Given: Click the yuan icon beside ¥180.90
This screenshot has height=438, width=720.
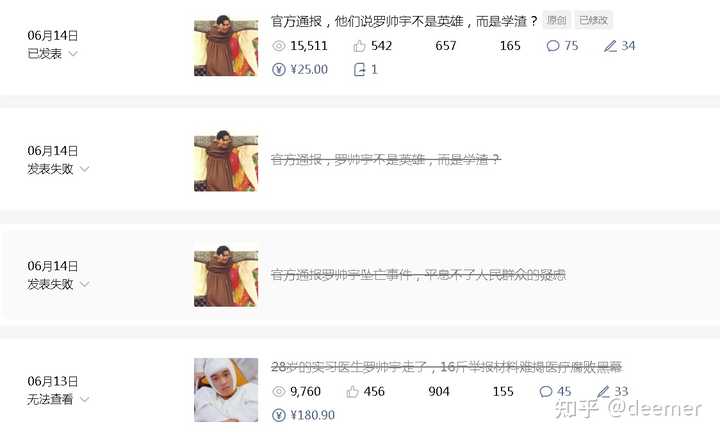Looking at the screenshot, I should (279, 416).
